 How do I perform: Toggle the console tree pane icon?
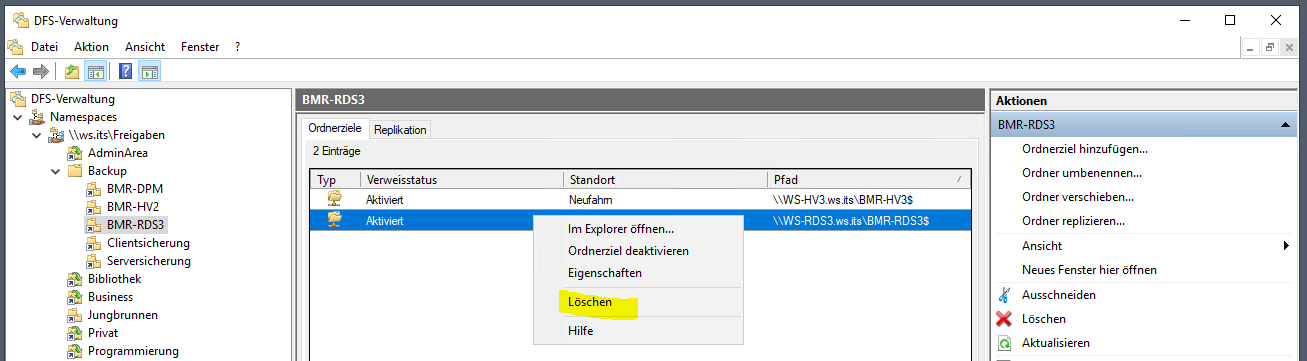point(96,71)
